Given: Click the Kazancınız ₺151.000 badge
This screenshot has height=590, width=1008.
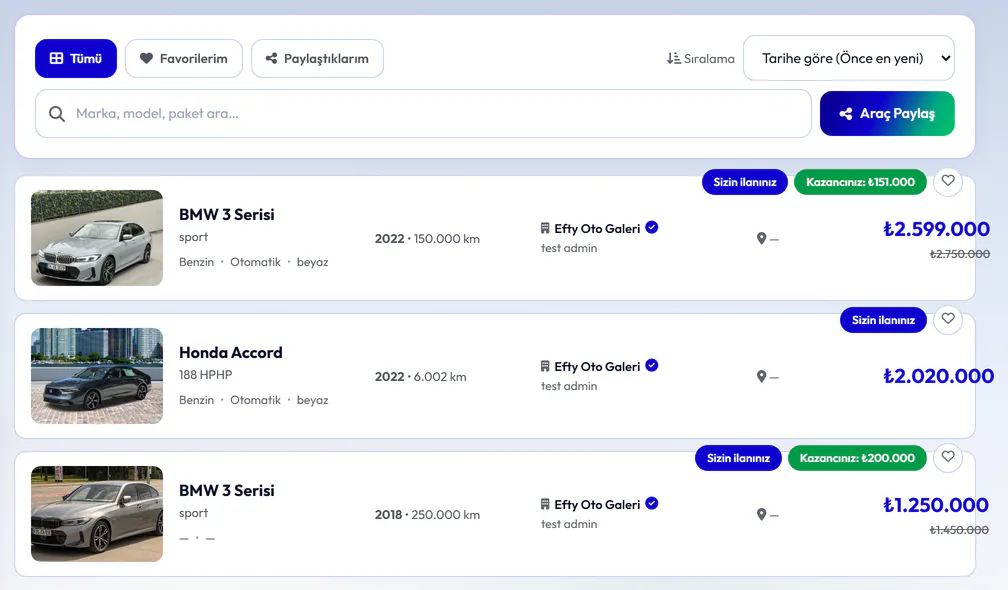Looking at the screenshot, I should pos(860,183).
